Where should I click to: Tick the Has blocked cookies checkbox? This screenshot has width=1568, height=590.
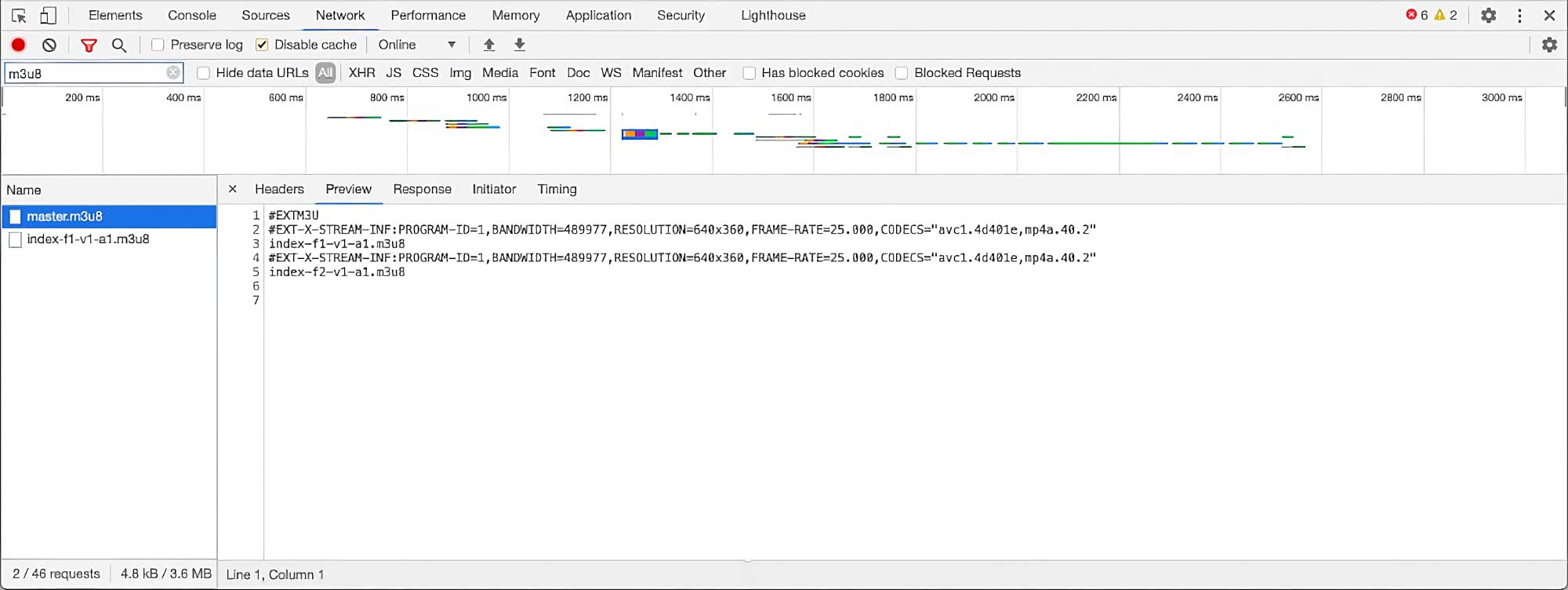point(750,73)
